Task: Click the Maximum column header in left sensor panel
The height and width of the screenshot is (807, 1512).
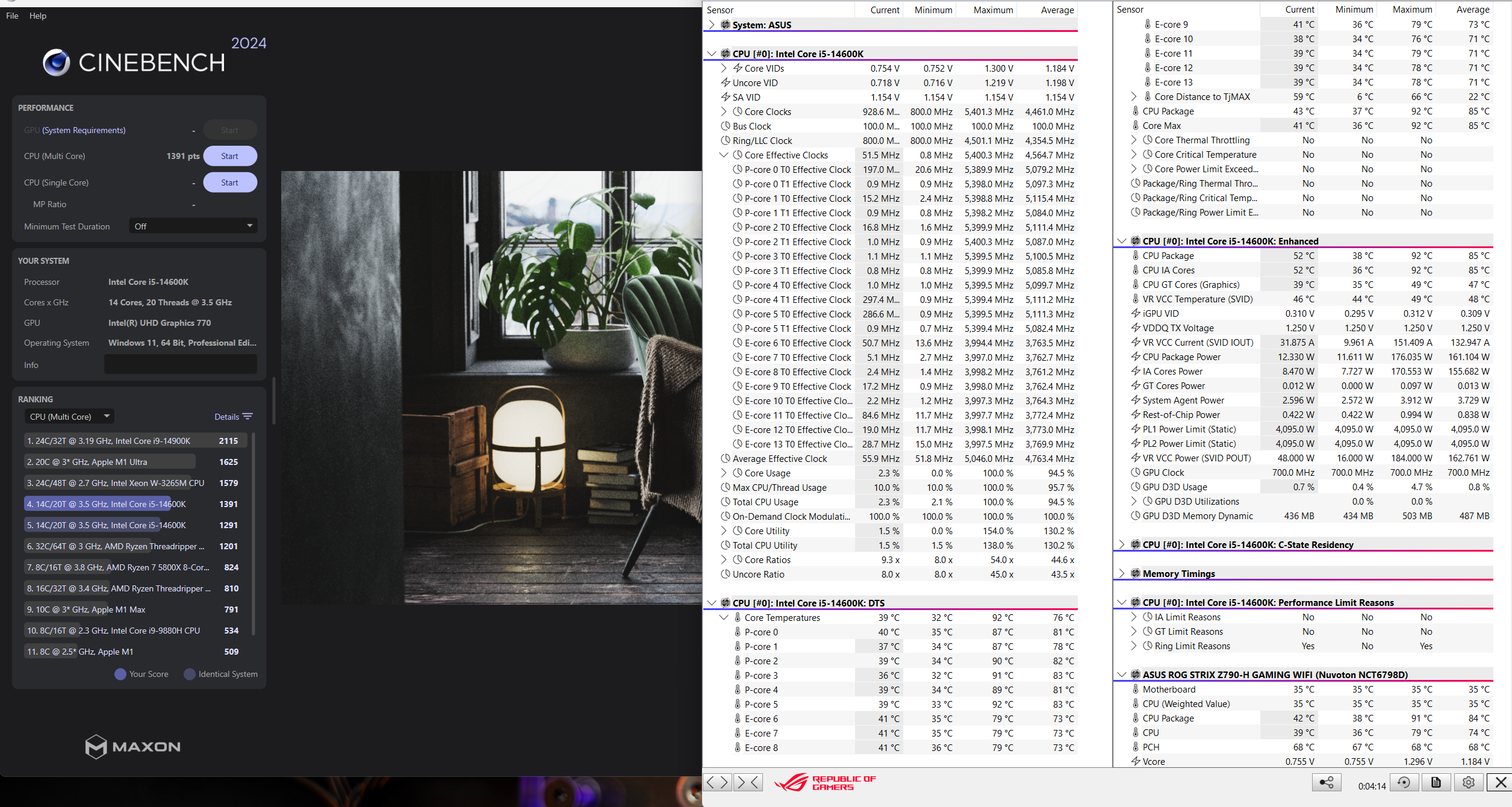Action: (x=993, y=10)
